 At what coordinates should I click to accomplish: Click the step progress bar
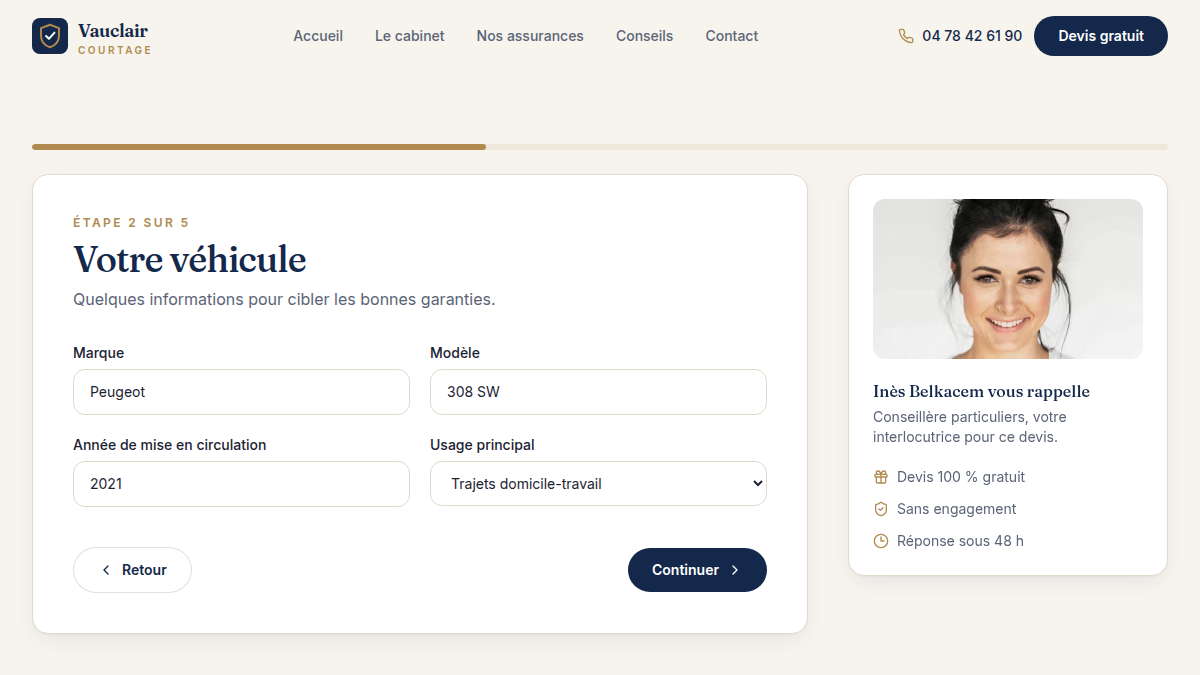click(600, 147)
